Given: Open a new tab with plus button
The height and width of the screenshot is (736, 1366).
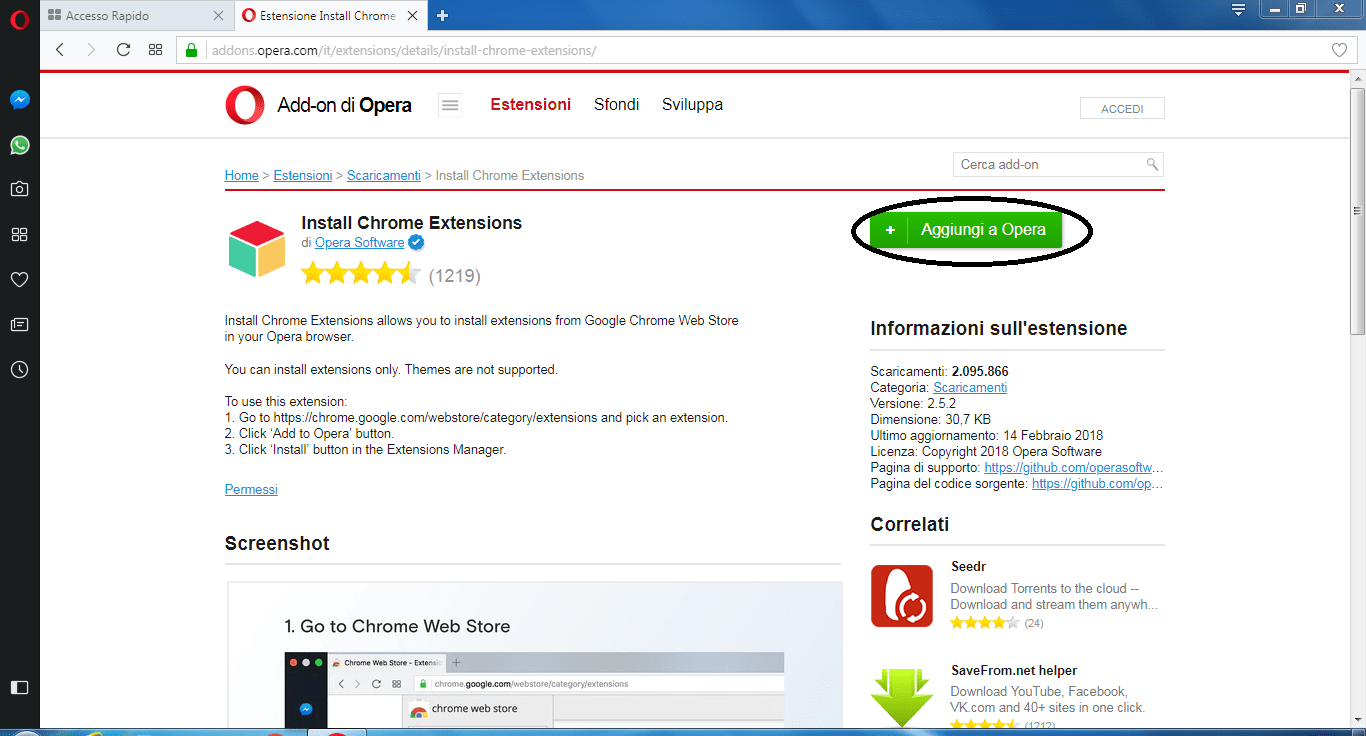Looking at the screenshot, I should click(443, 15).
